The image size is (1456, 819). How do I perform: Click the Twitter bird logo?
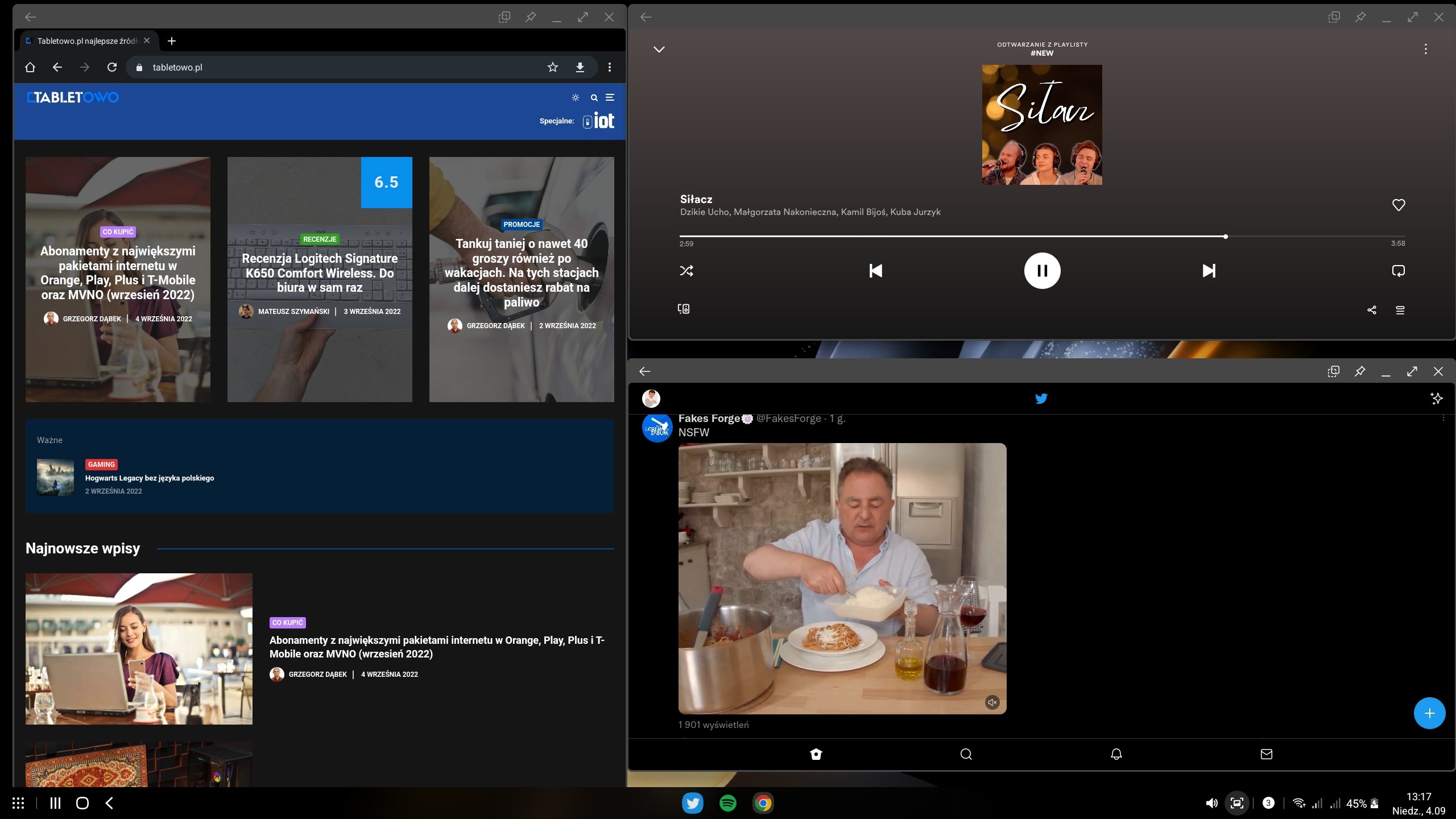tap(1041, 398)
